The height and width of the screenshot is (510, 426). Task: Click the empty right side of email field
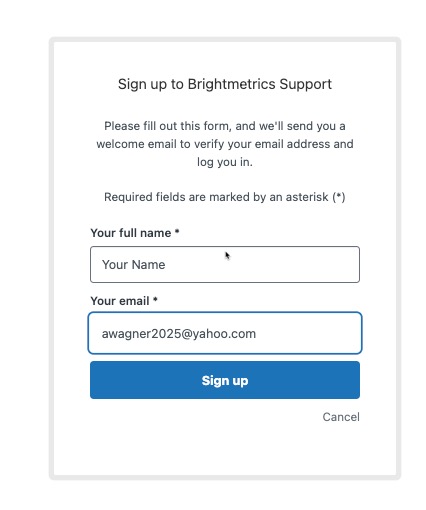click(x=308, y=333)
